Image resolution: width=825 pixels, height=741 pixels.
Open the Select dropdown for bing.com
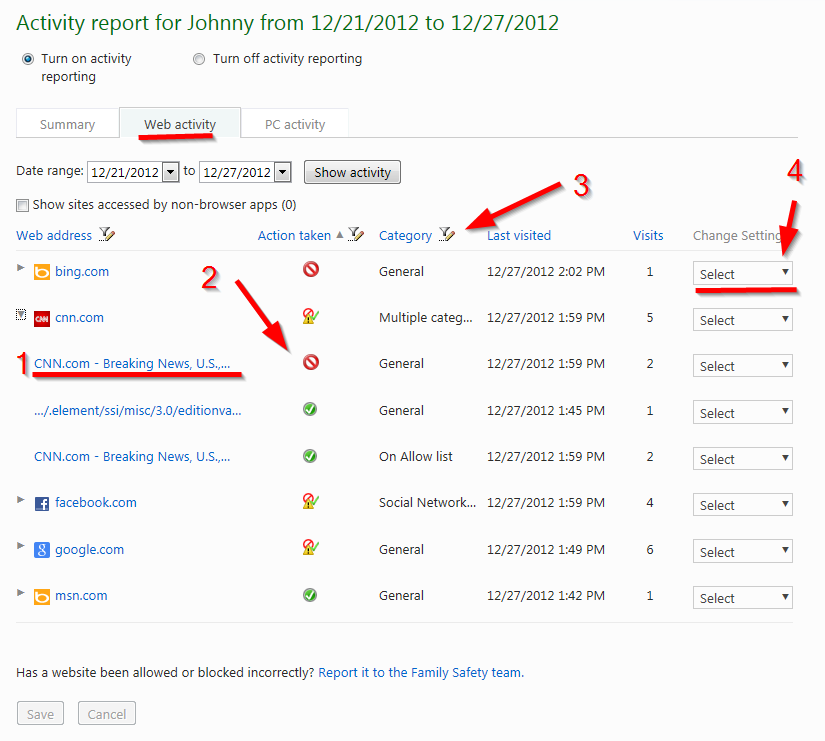742,274
